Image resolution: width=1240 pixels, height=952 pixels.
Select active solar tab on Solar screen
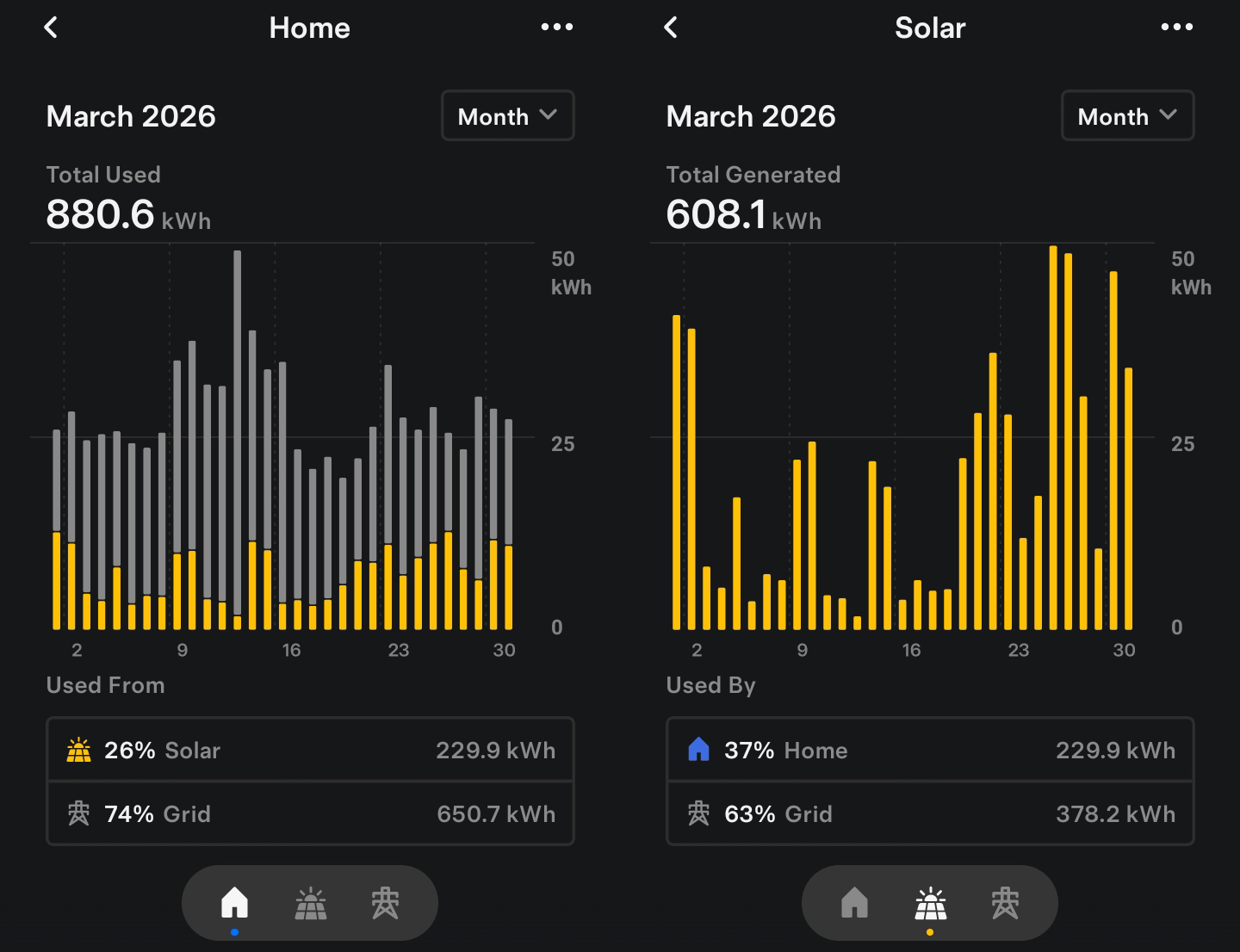pos(930,904)
